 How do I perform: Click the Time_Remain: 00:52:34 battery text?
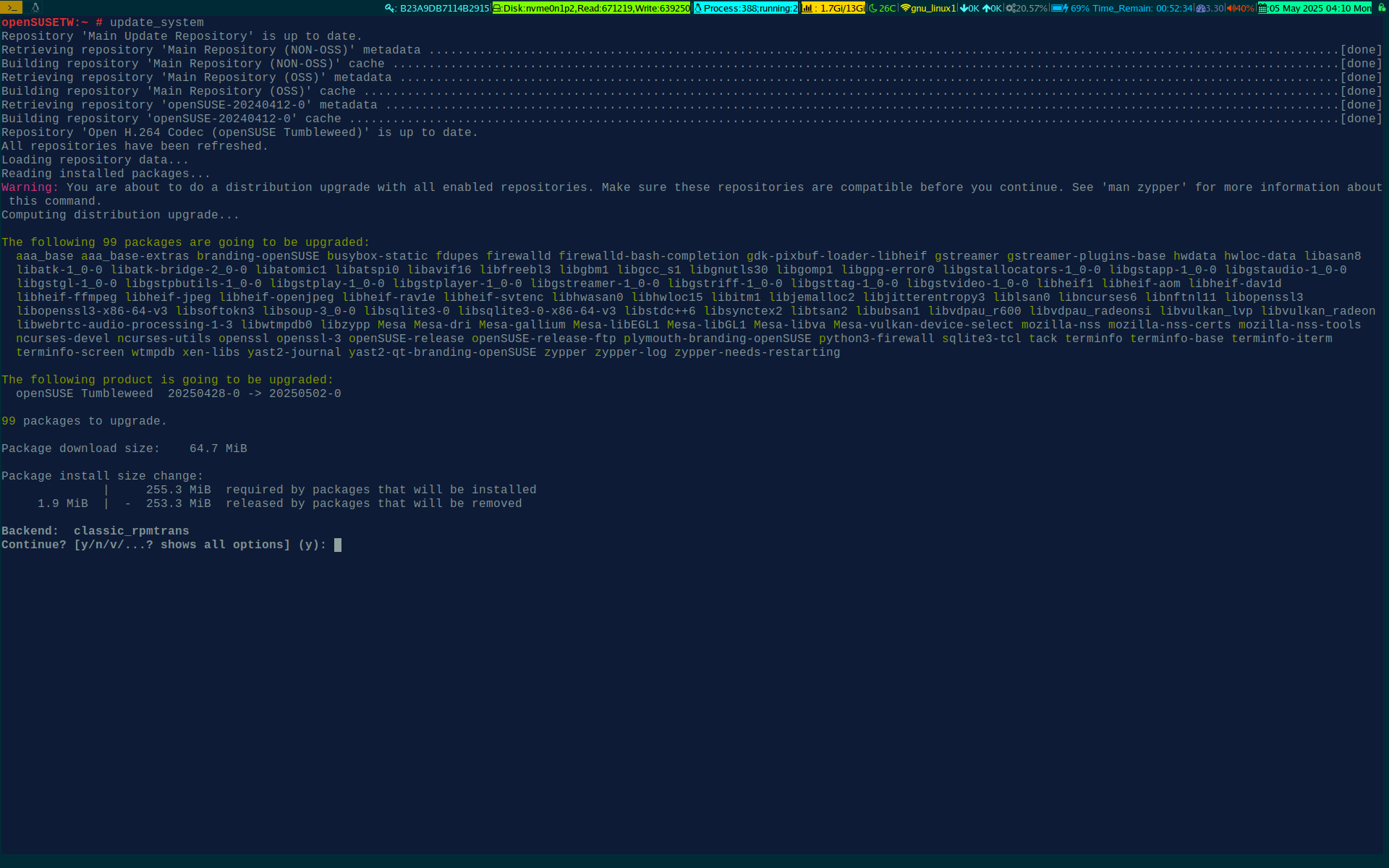point(1142,9)
